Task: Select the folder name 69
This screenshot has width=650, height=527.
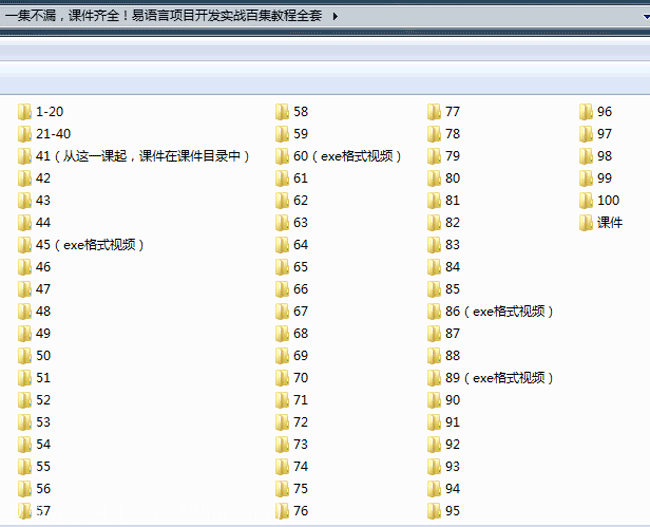Action: coord(301,356)
